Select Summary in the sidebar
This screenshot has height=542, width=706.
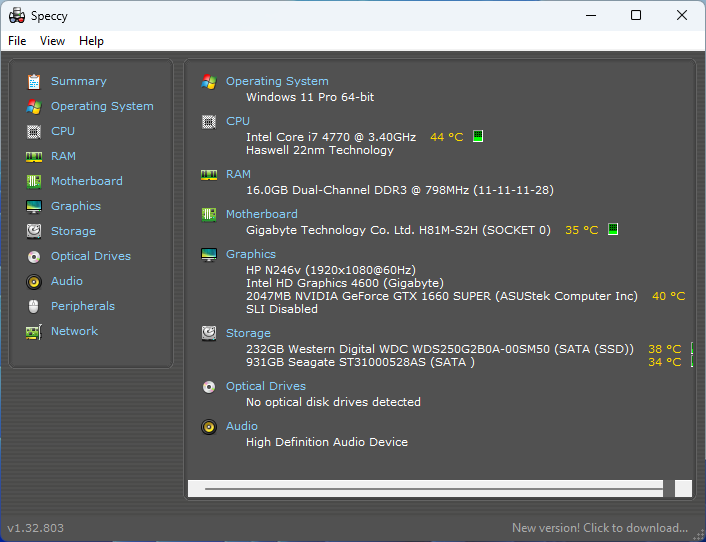(79, 81)
